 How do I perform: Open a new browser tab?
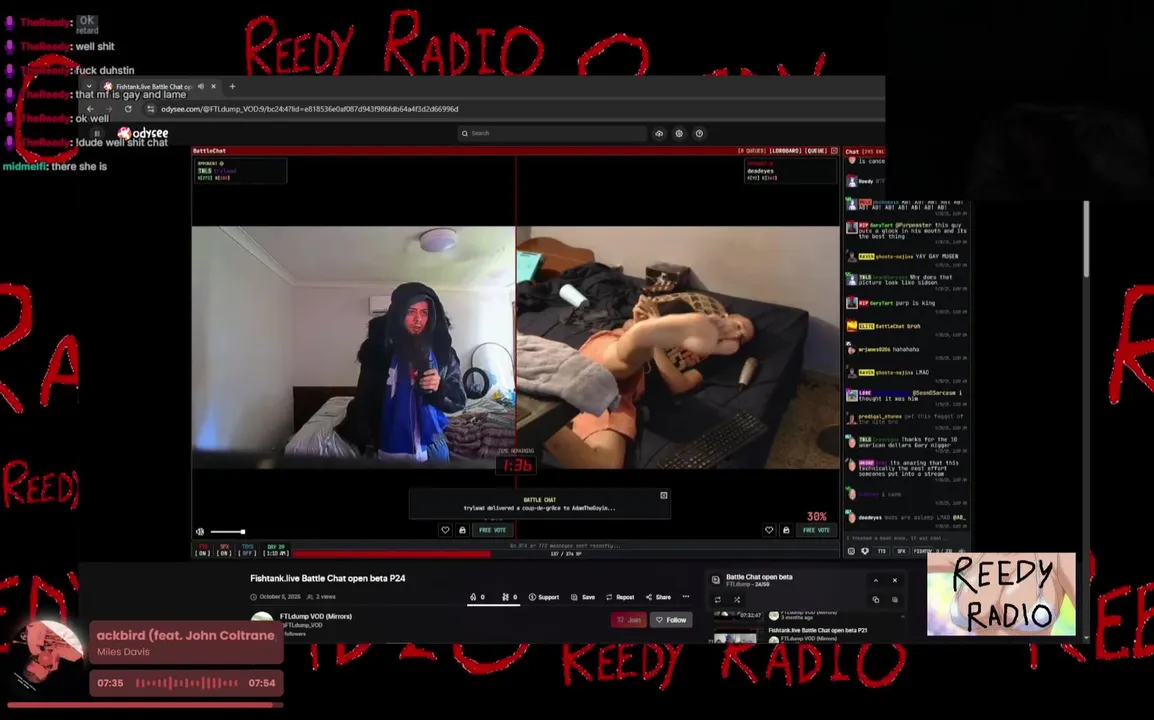point(233,86)
